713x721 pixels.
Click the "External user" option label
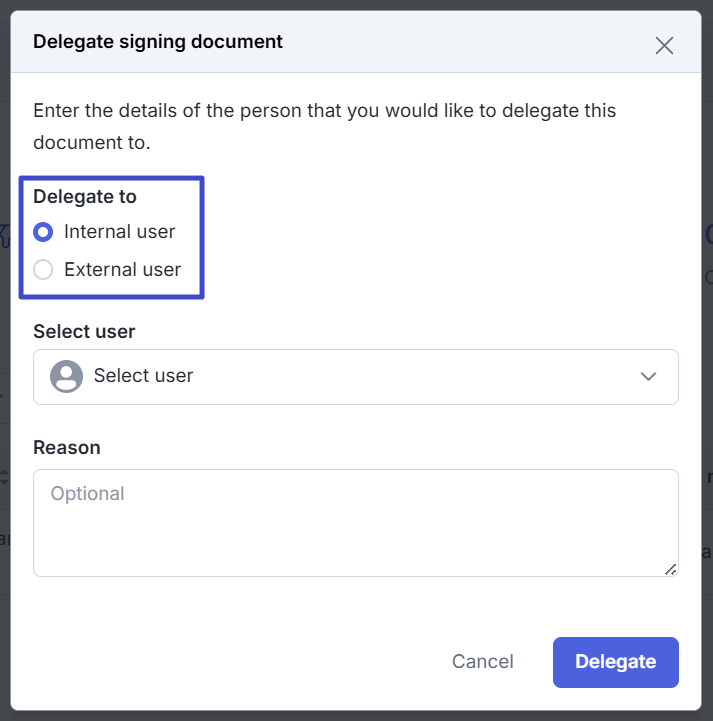pos(122,269)
